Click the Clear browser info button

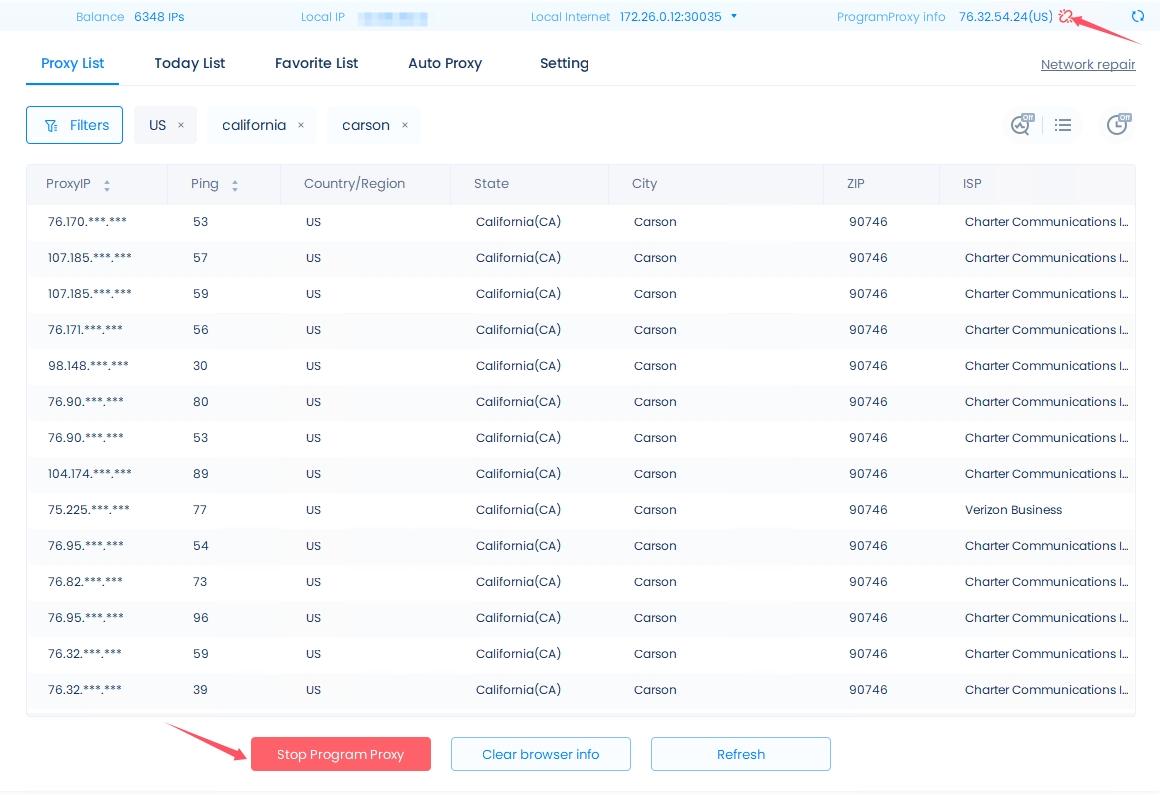click(x=540, y=754)
